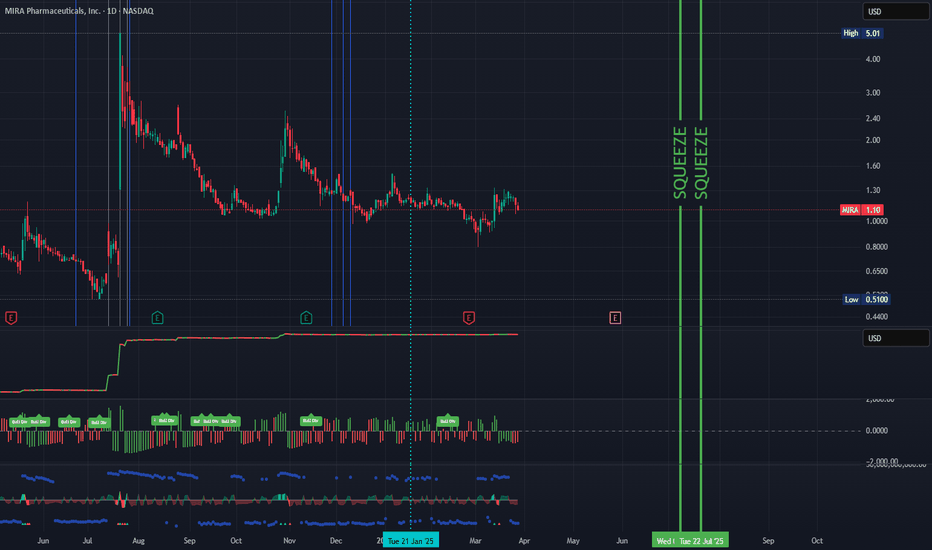Click the 0.8000 level on the price axis
Viewport: 932px width, 550px height.
click(x=876, y=247)
